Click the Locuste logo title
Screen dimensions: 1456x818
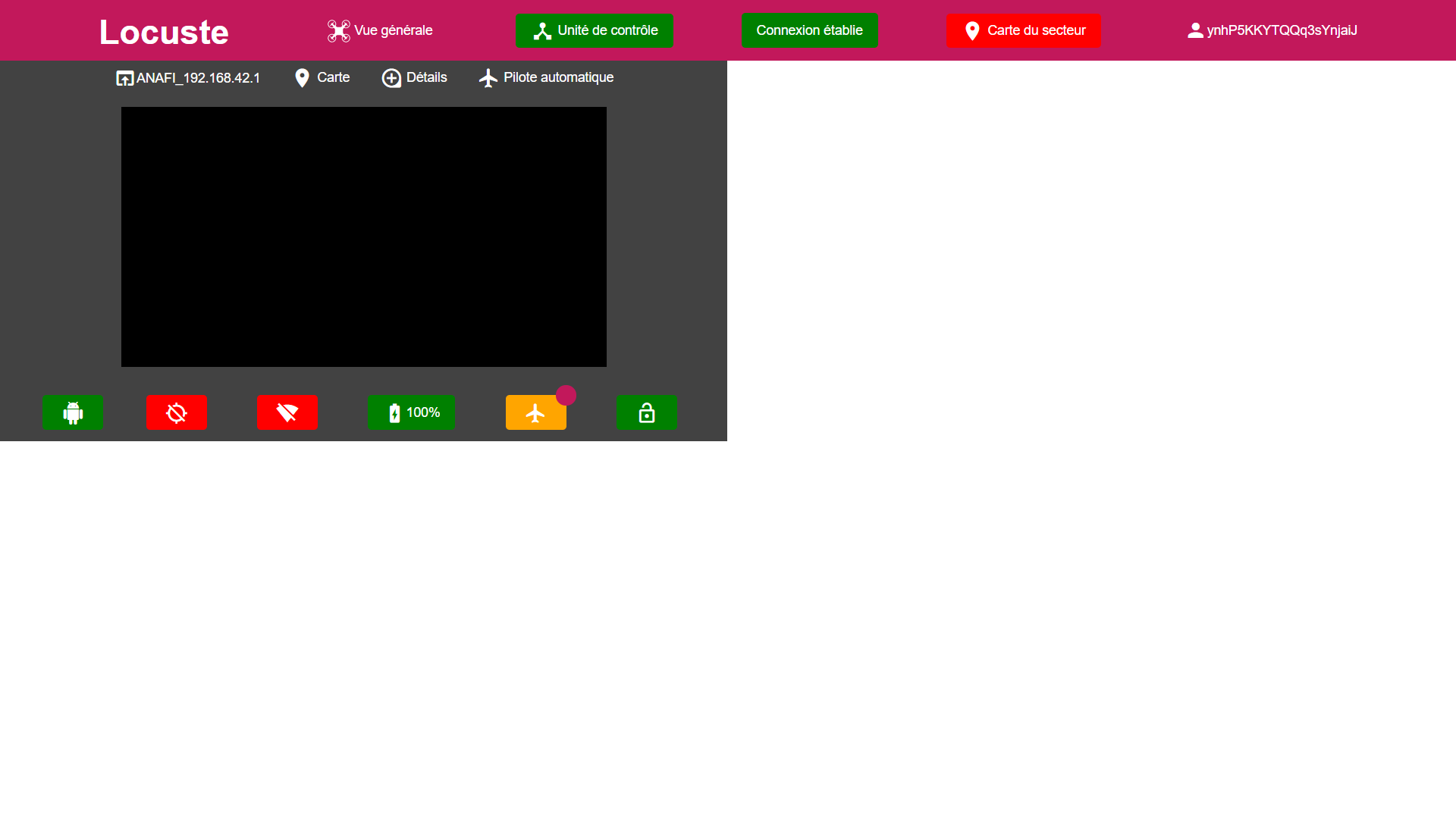click(x=164, y=32)
